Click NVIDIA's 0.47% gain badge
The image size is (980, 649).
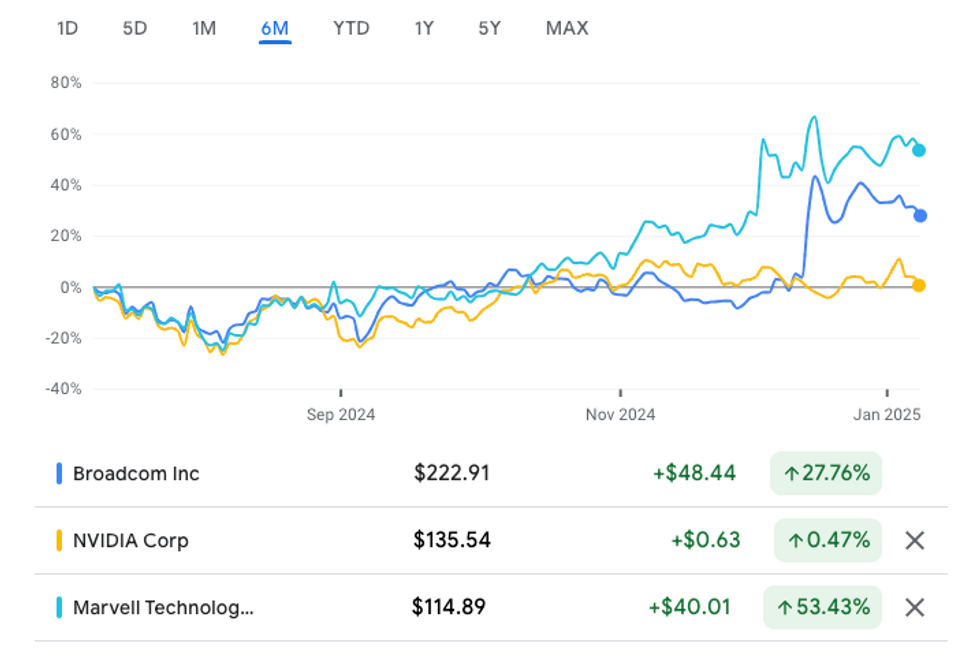tap(828, 541)
